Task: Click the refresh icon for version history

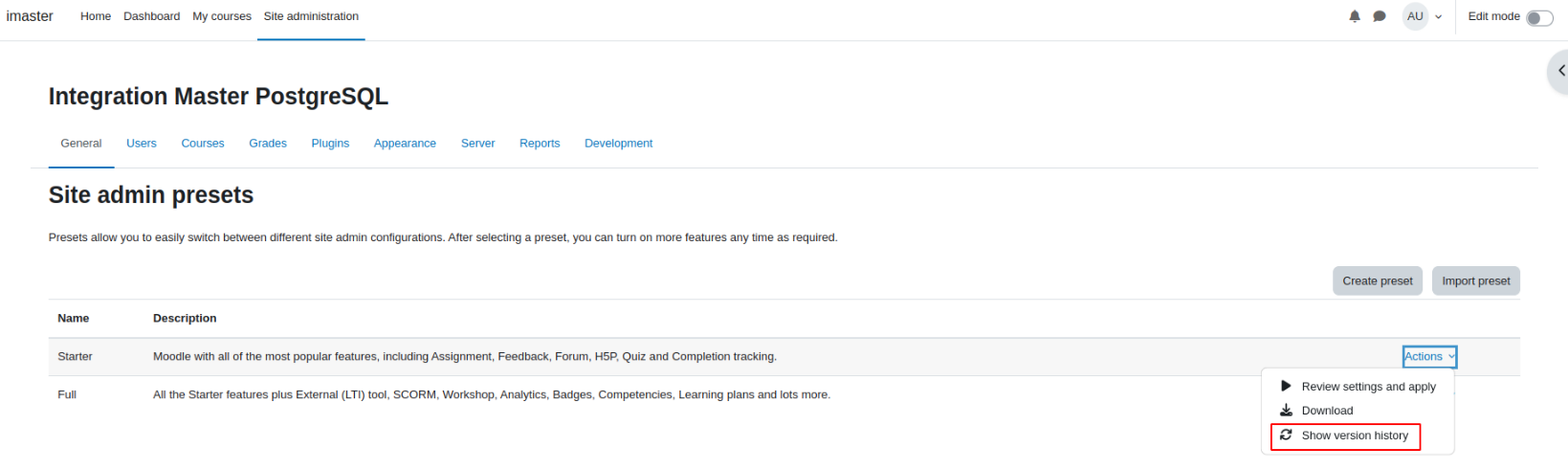Action: click(1287, 435)
